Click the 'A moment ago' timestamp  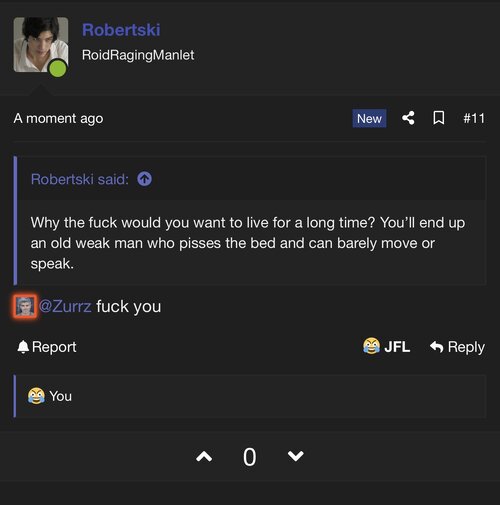point(58,118)
